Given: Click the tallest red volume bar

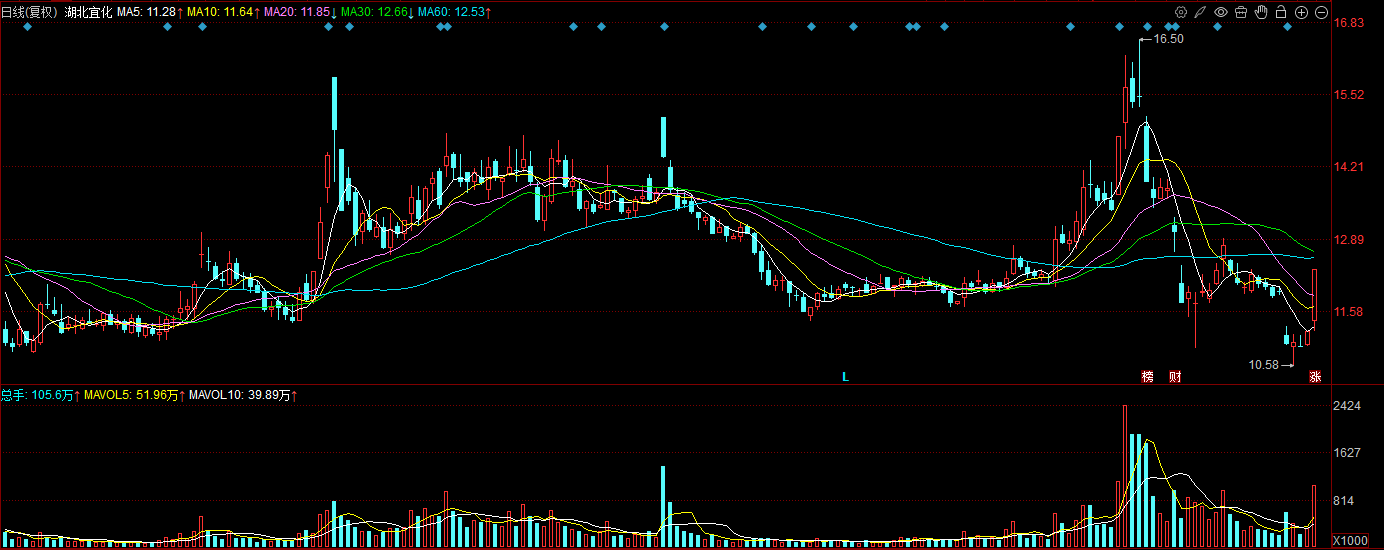Looking at the screenshot, I should (x=1125, y=476).
